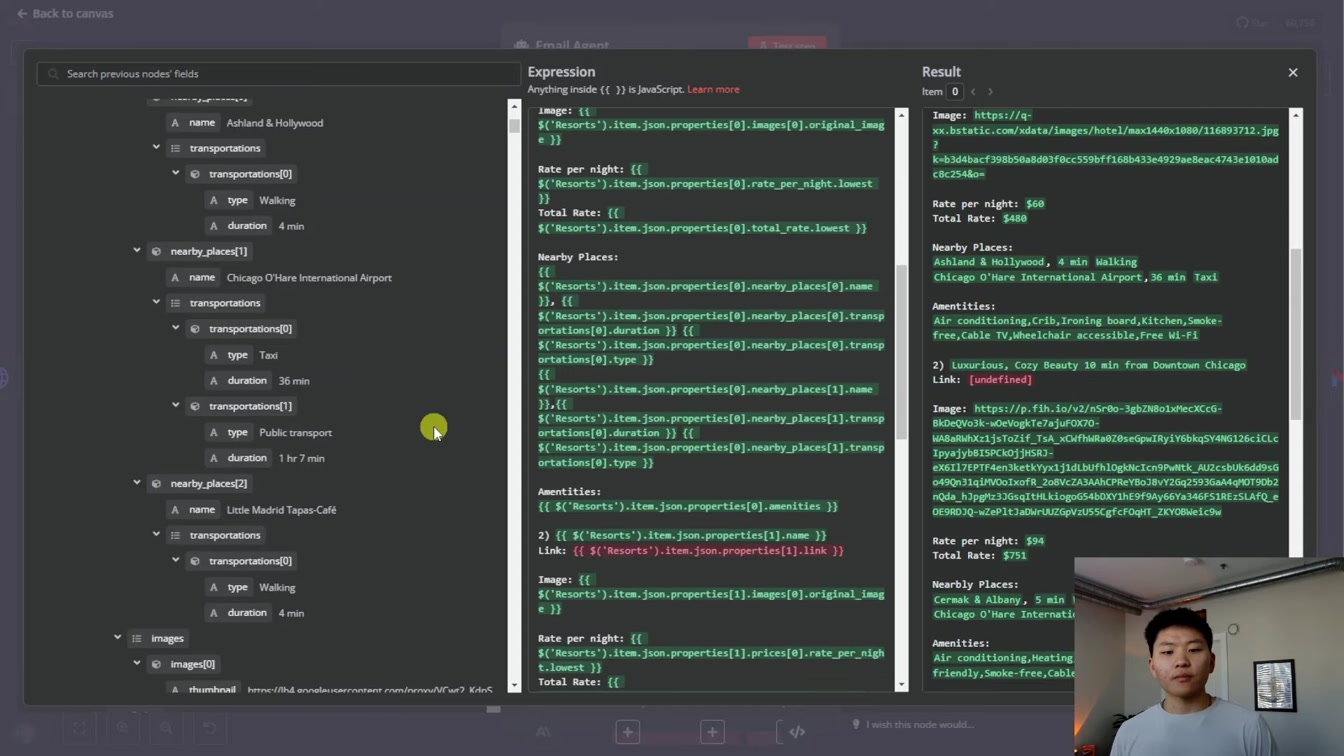Collapse transportations under Little Madrid Tapas-Café
1344x756 pixels.
(x=156, y=535)
